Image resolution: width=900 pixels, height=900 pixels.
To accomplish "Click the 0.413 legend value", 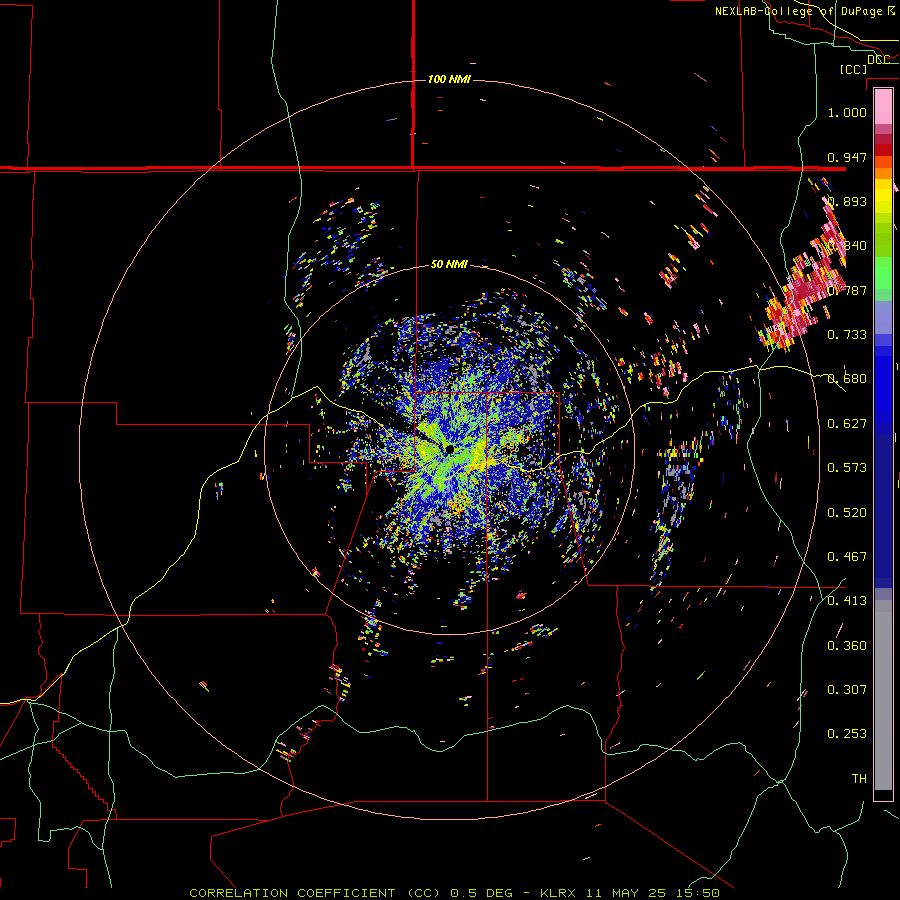I will point(847,601).
